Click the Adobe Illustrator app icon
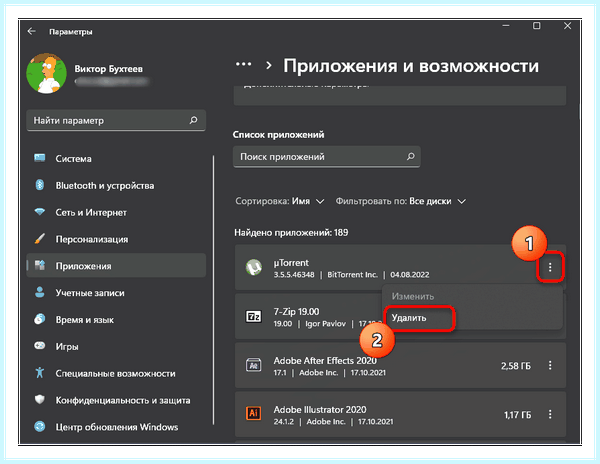Screen dimensions: 600x464 tap(253, 414)
